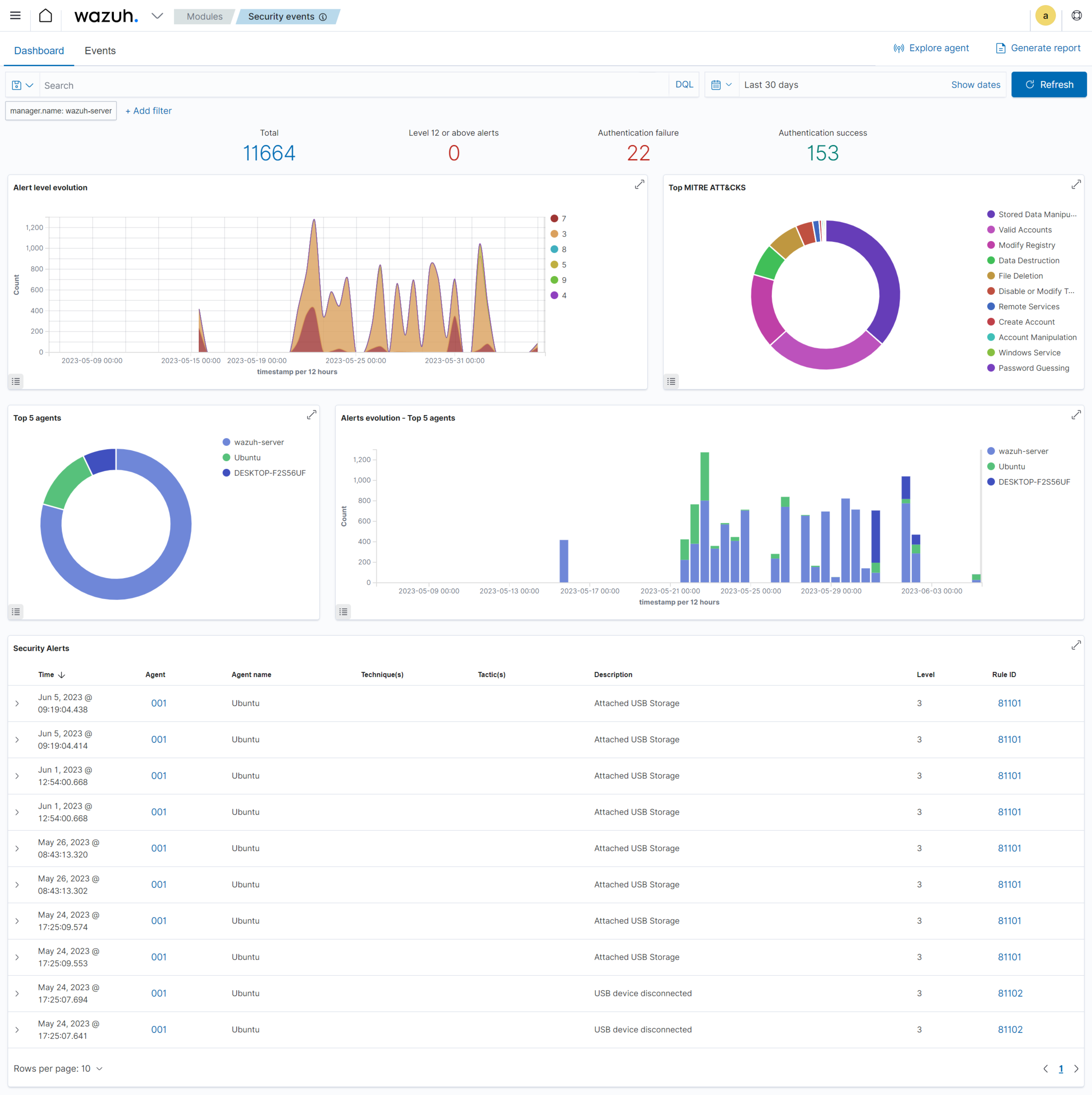Toggle legend of Top MITRE ATT&CKS chart
This screenshot has height=1095, width=1092.
point(672,381)
